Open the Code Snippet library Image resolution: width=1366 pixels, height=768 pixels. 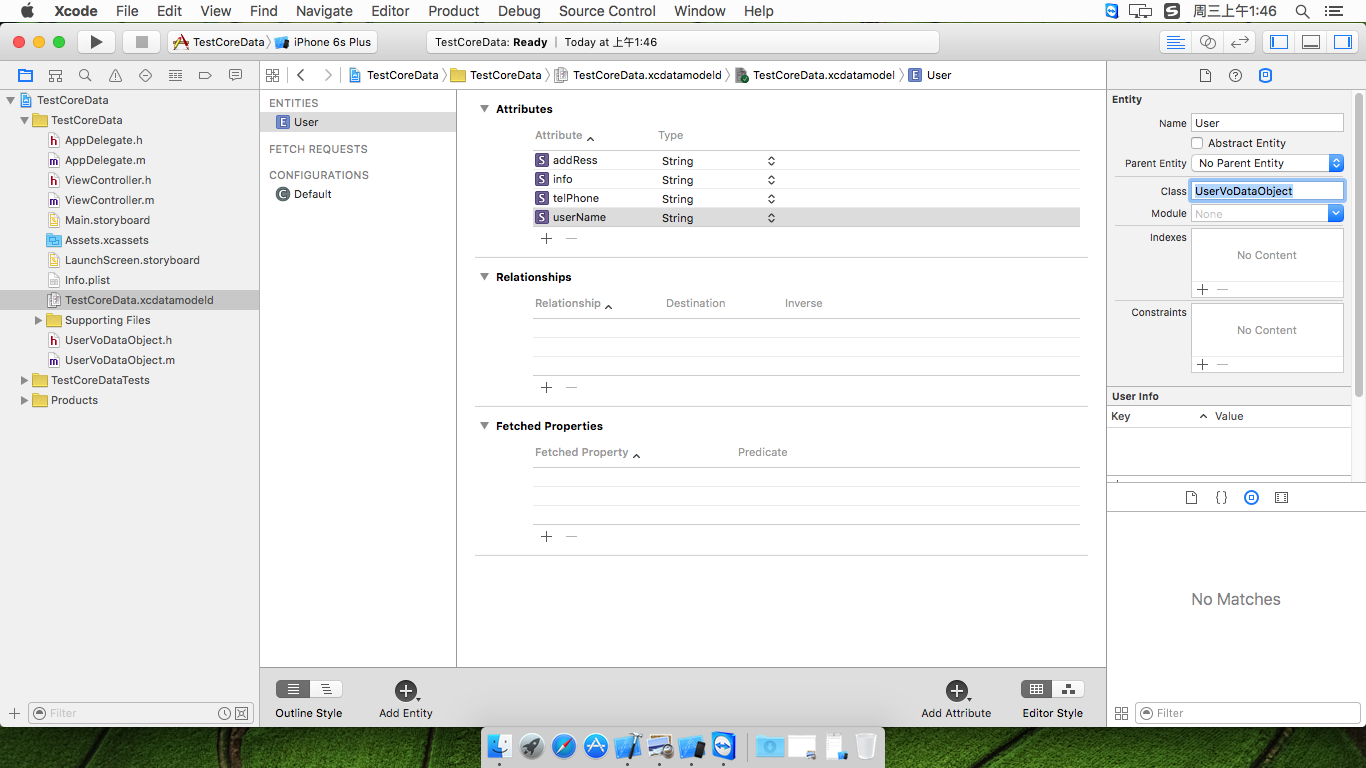[1221, 497]
